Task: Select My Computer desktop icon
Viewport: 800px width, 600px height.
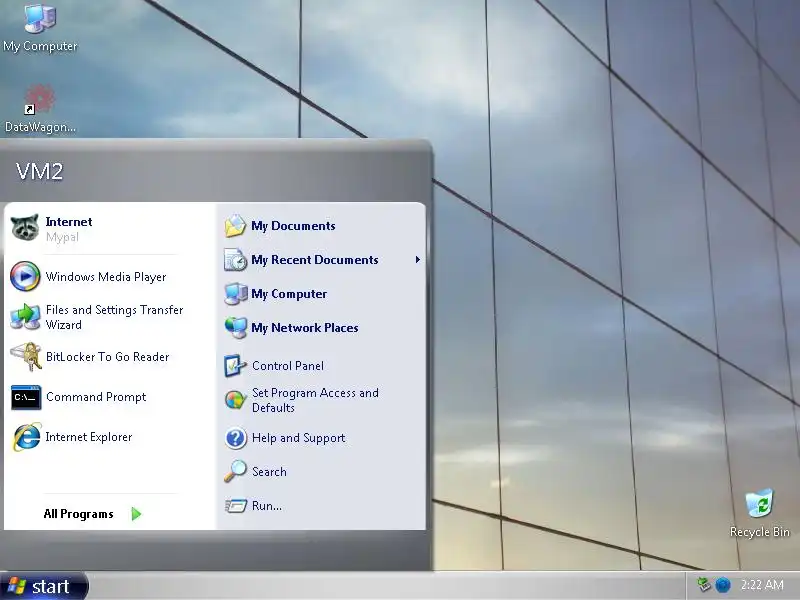Action: click(40, 18)
